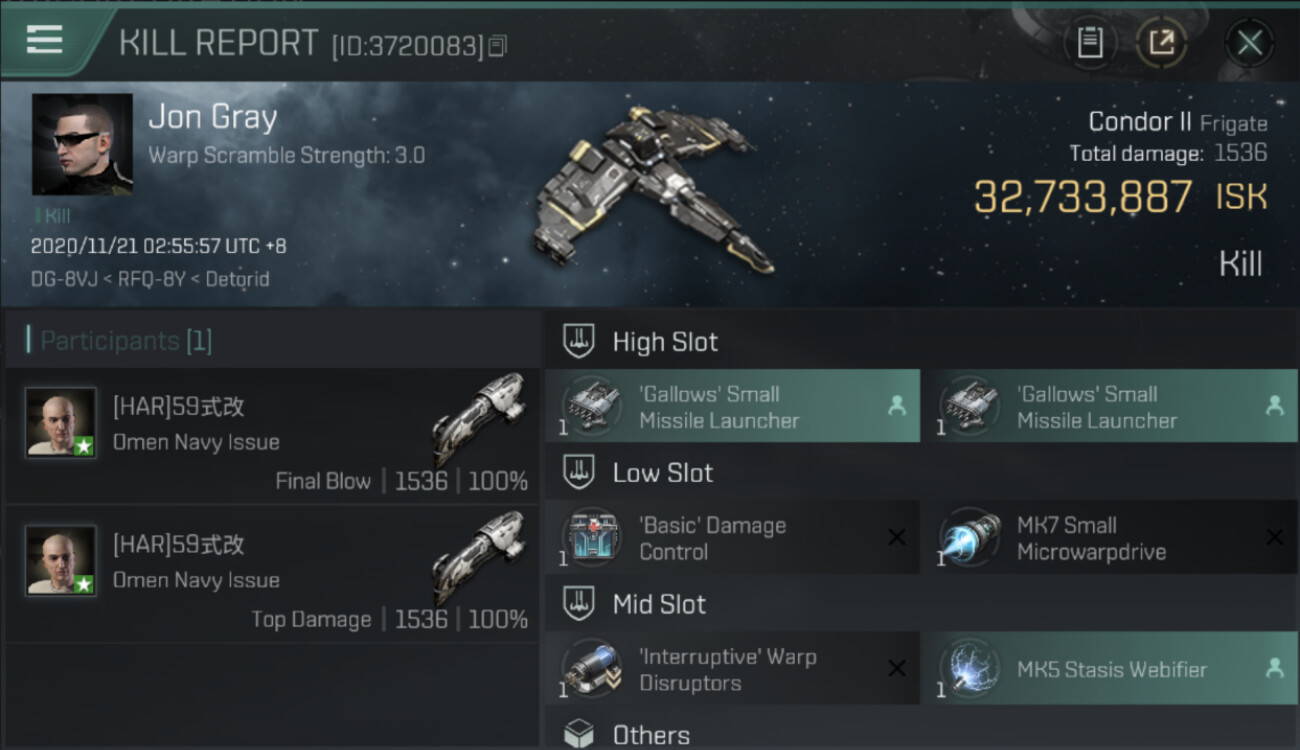
Task: Select first 'Gallows' Small Missile Launcher
Action: pyautogui.click(x=732, y=406)
